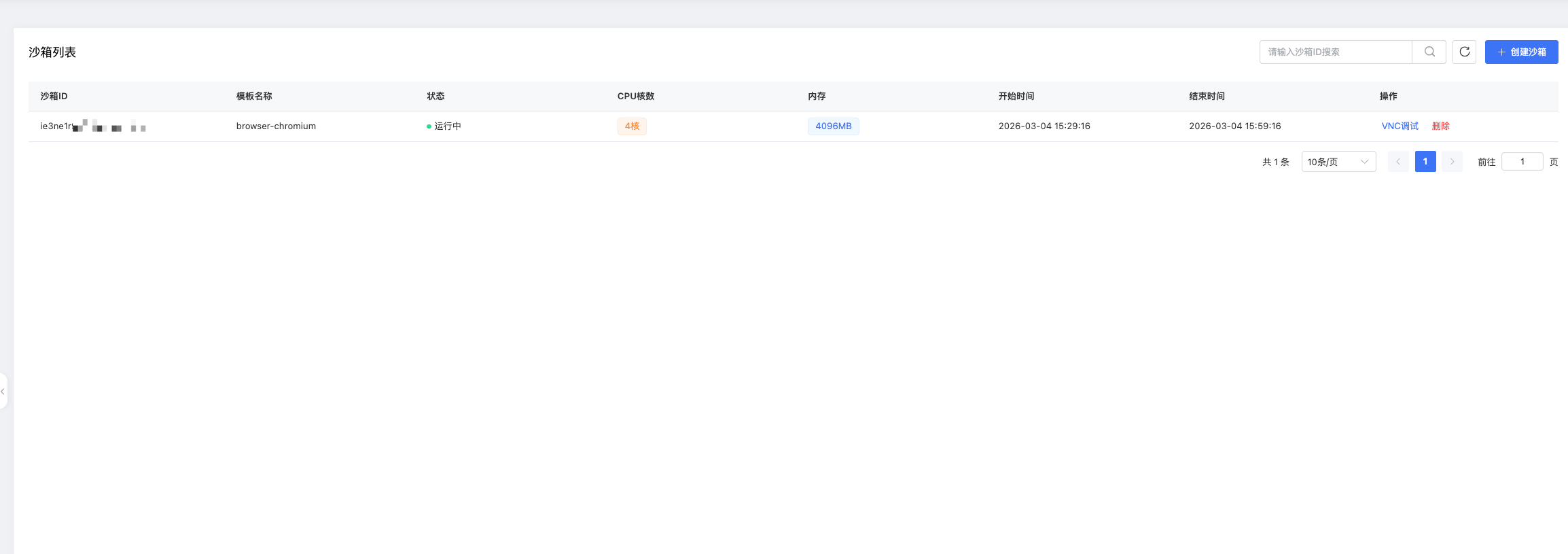Screen dimensions: 1568x554
Task: Open VNC调试 for the running sandbox
Action: coord(1400,126)
